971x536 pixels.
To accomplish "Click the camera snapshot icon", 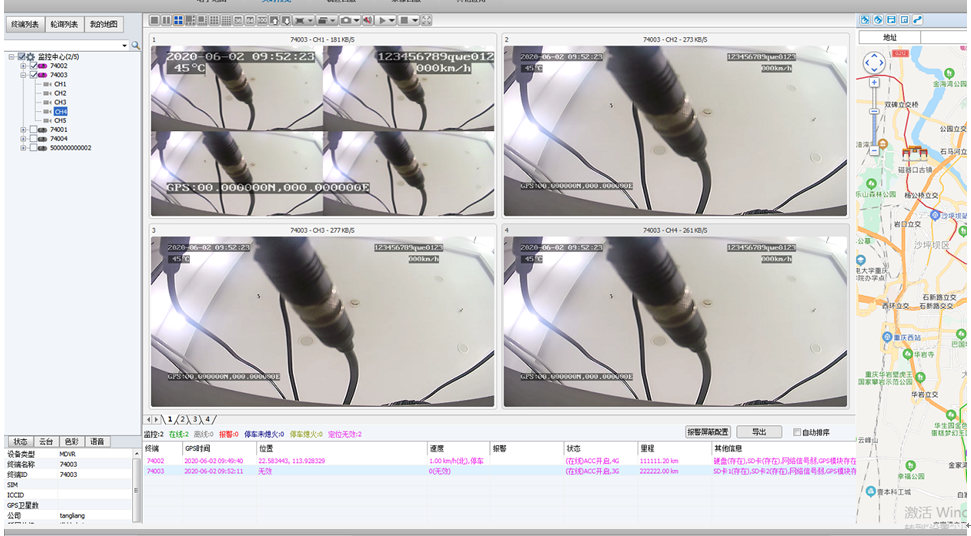I will click(346, 20).
